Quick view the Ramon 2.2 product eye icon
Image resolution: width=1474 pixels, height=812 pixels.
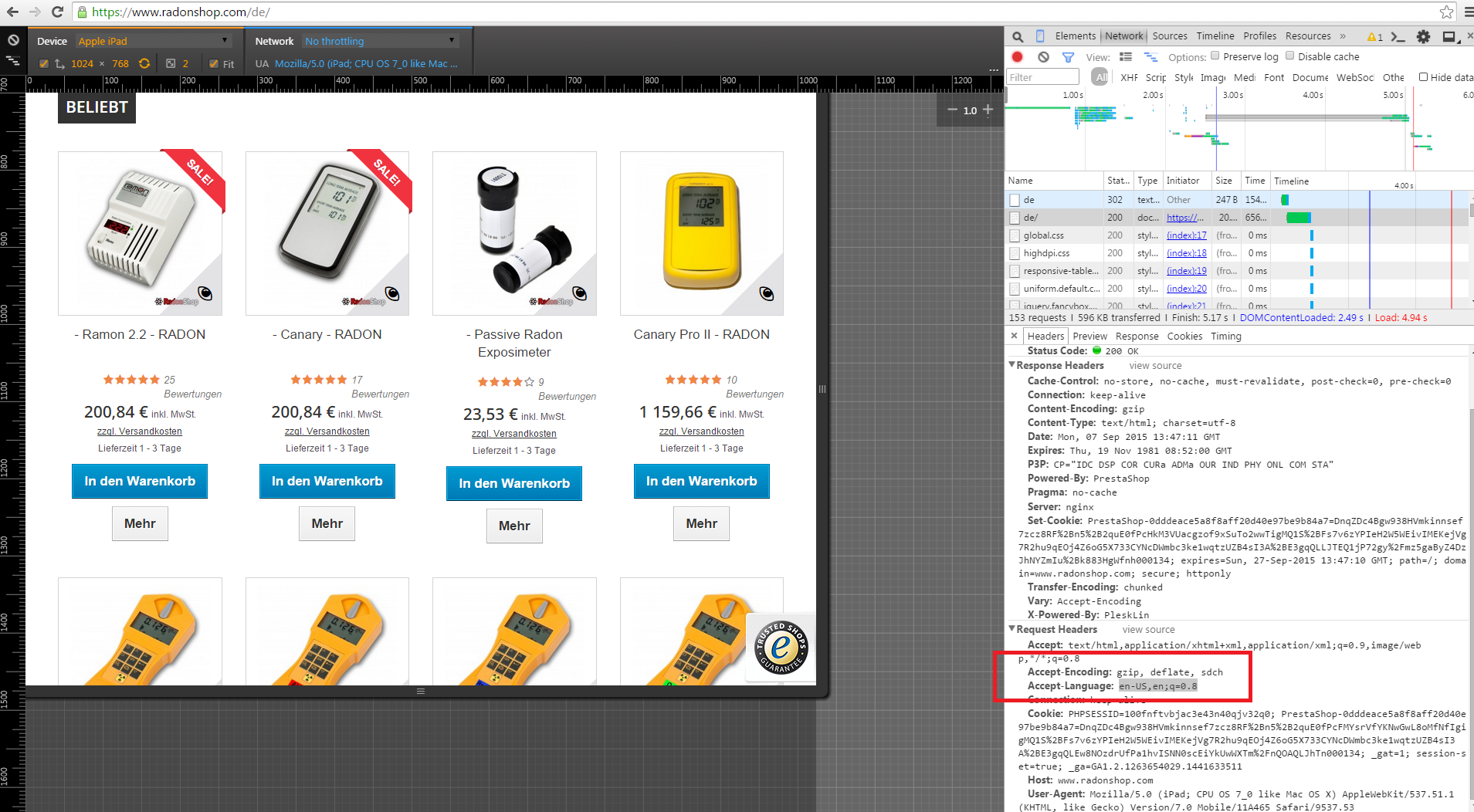click(x=205, y=293)
